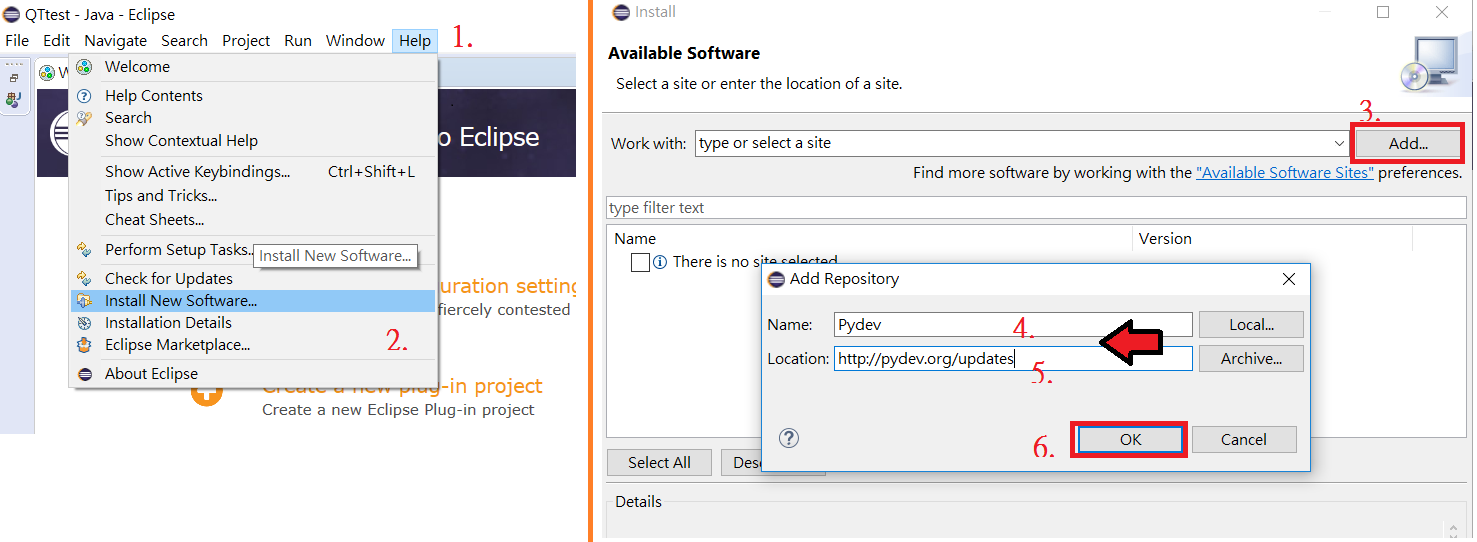This screenshot has height=542, width=1477.
Task: Open the Search menu in menu bar
Action: tap(185, 41)
